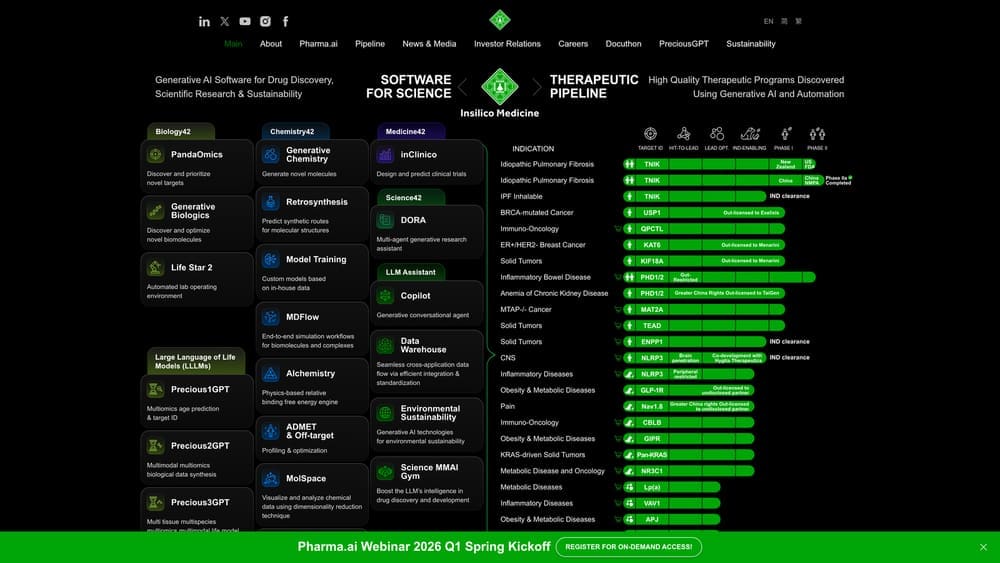Go to the Pipeline menu item
This screenshot has height=563, width=1000.
[x=370, y=44]
